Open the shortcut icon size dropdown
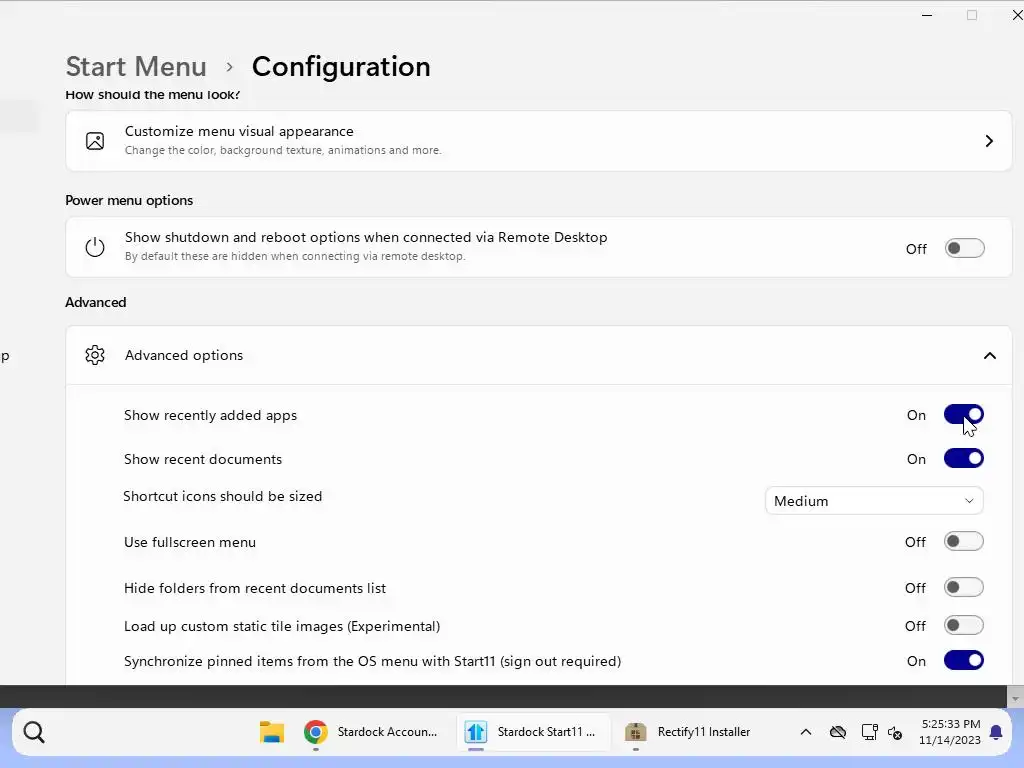Viewport: 1024px width, 768px height. [x=874, y=501]
